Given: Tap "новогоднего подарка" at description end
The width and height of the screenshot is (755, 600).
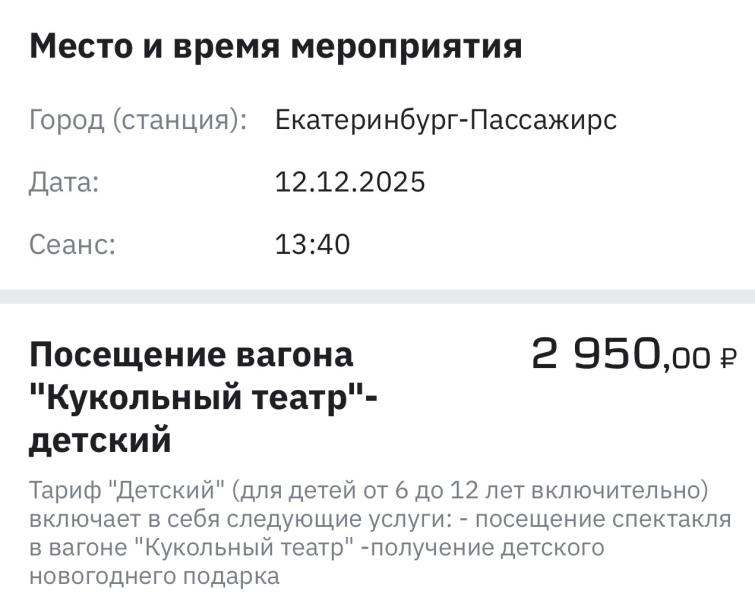Looking at the screenshot, I should (x=154, y=576).
